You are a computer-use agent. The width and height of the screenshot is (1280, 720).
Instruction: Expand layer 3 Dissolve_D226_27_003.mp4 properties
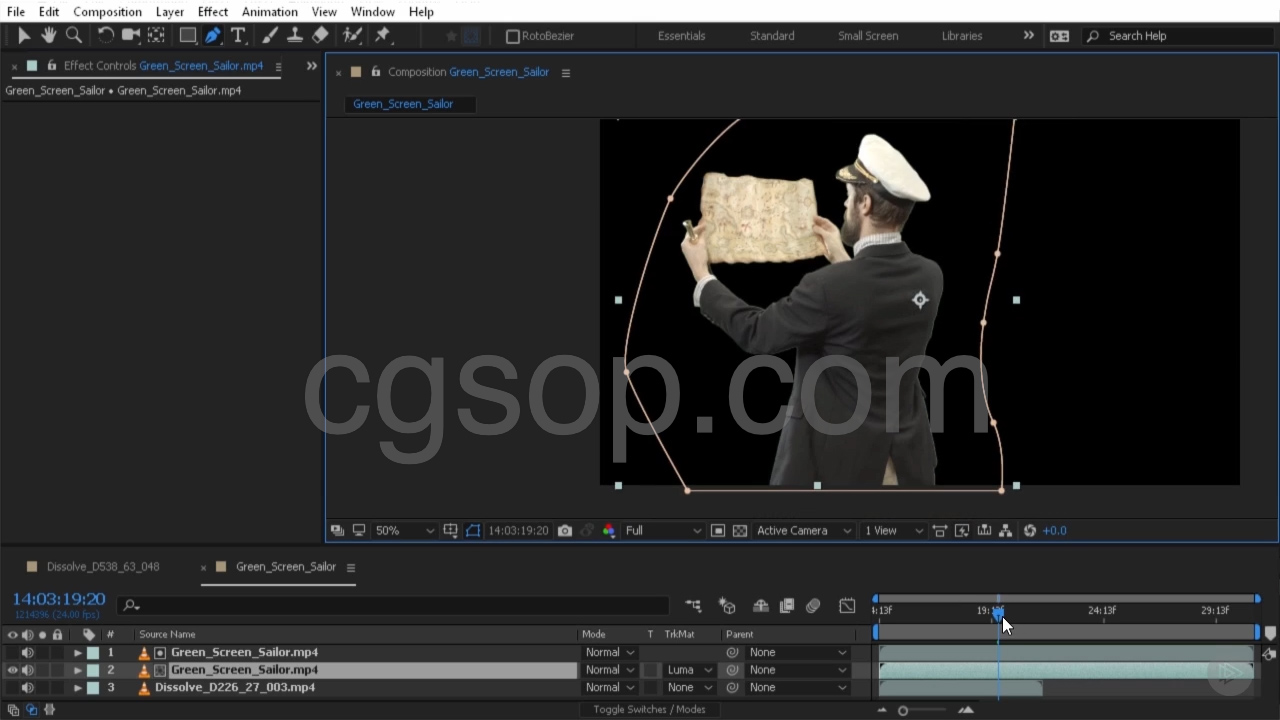coord(78,688)
